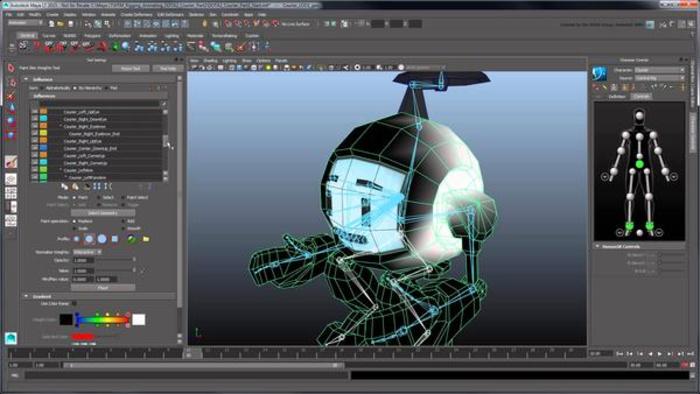Pick the solid round brush profile
The image size is (700, 394).
click(x=102, y=239)
